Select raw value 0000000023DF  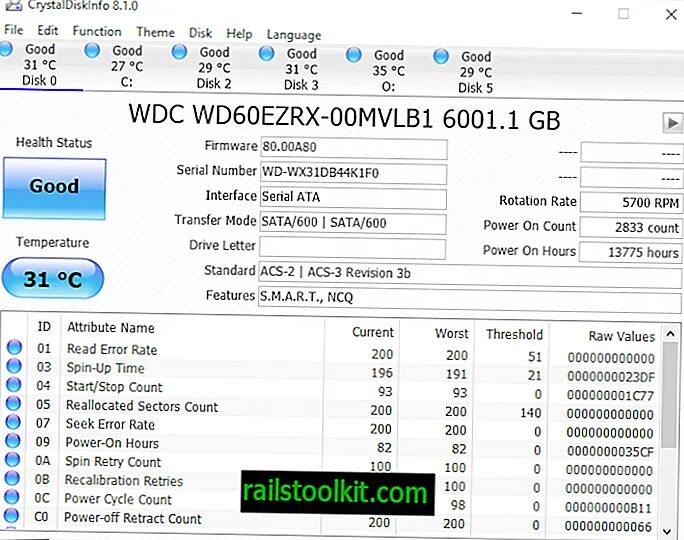pyautogui.click(x=611, y=377)
